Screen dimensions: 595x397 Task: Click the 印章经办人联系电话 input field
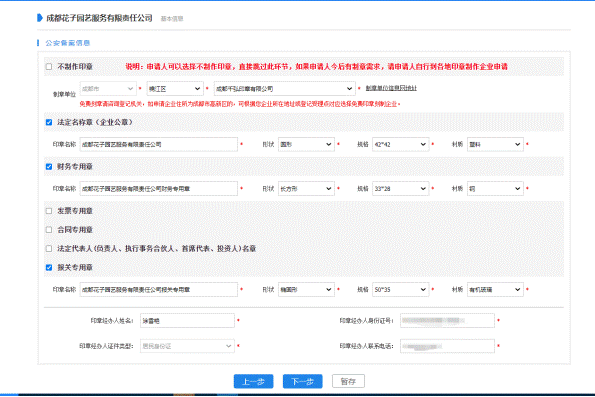pyautogui.click(x=447, y=346)
